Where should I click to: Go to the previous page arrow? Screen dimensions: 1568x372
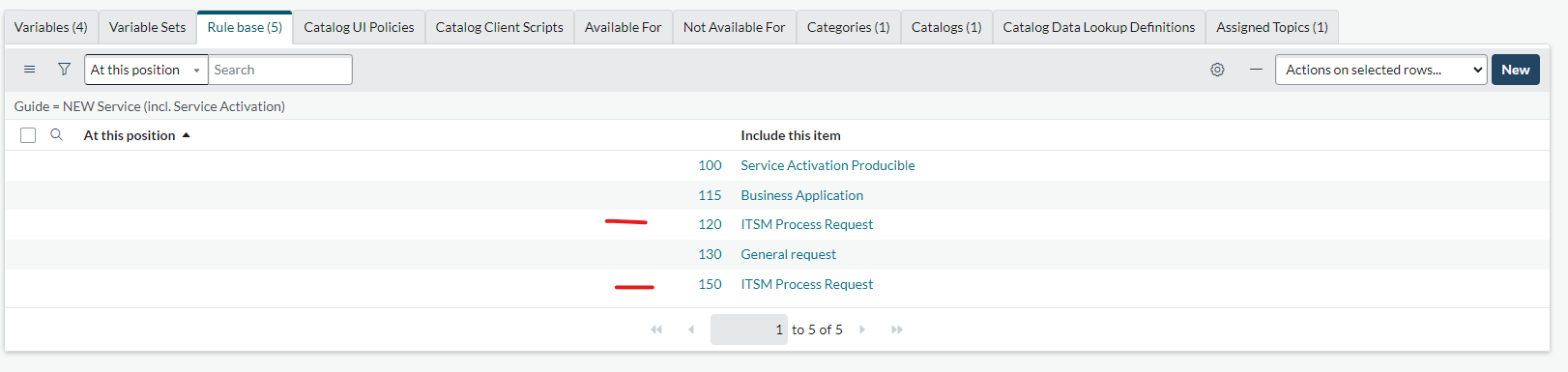tap(691, 329)
